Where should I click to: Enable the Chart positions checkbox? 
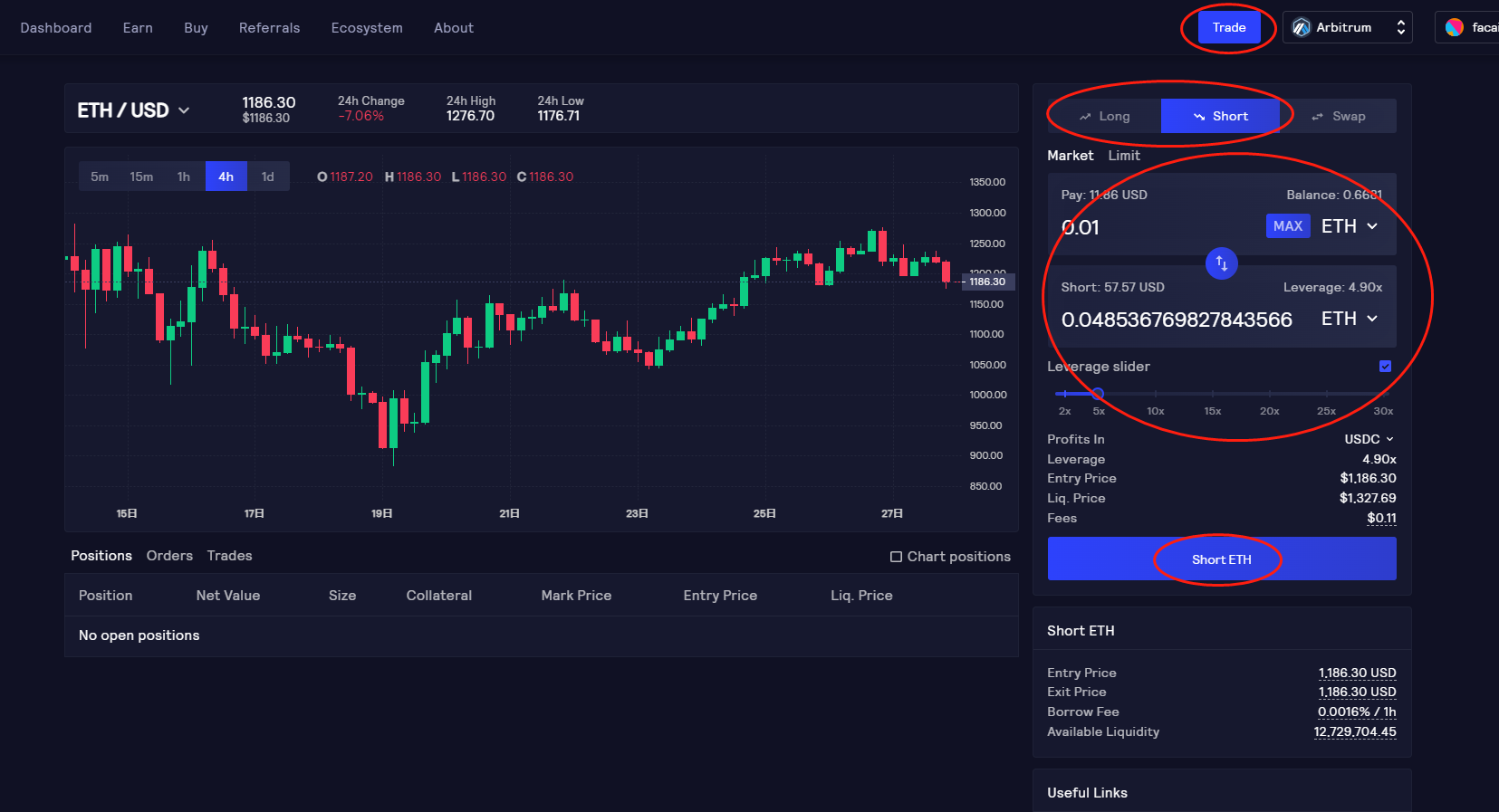coord(896,557)
